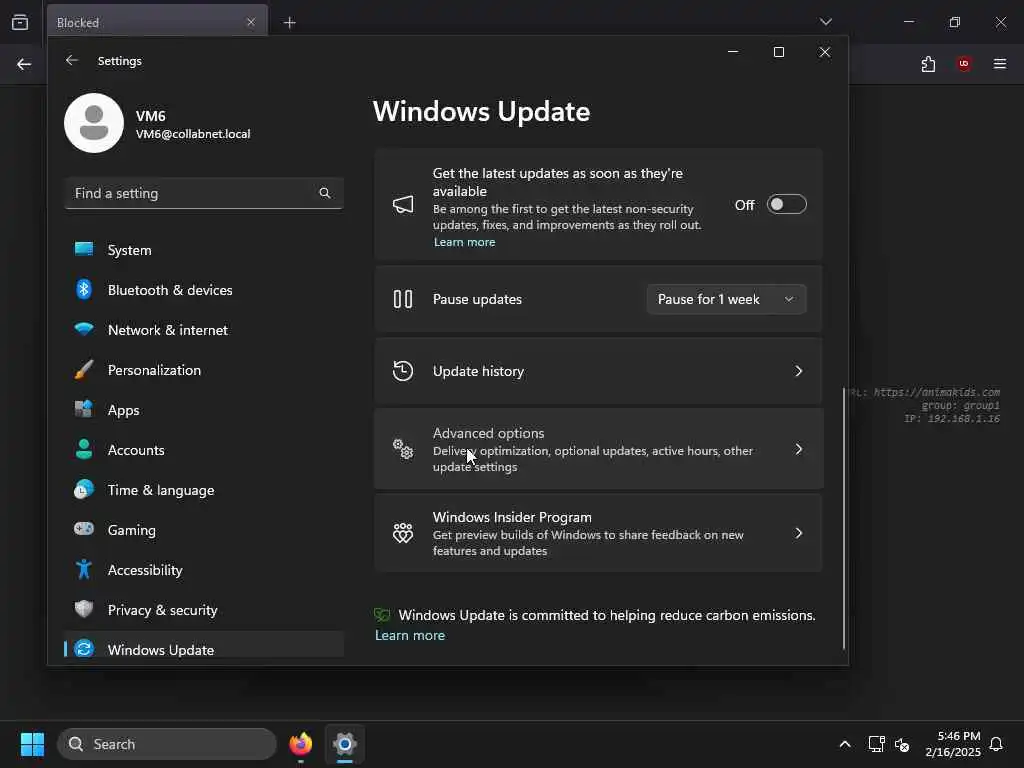Open the browser hamburger menu
This screenshot has height=768, width=1024.
tap(1000, 64)
